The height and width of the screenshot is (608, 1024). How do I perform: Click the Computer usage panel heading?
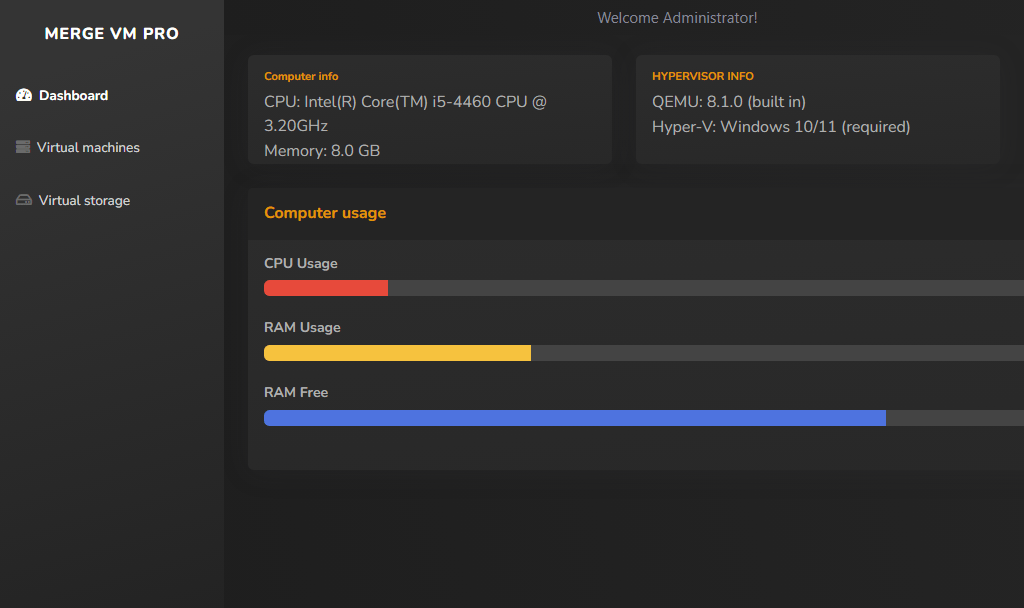tap(325, 213)
